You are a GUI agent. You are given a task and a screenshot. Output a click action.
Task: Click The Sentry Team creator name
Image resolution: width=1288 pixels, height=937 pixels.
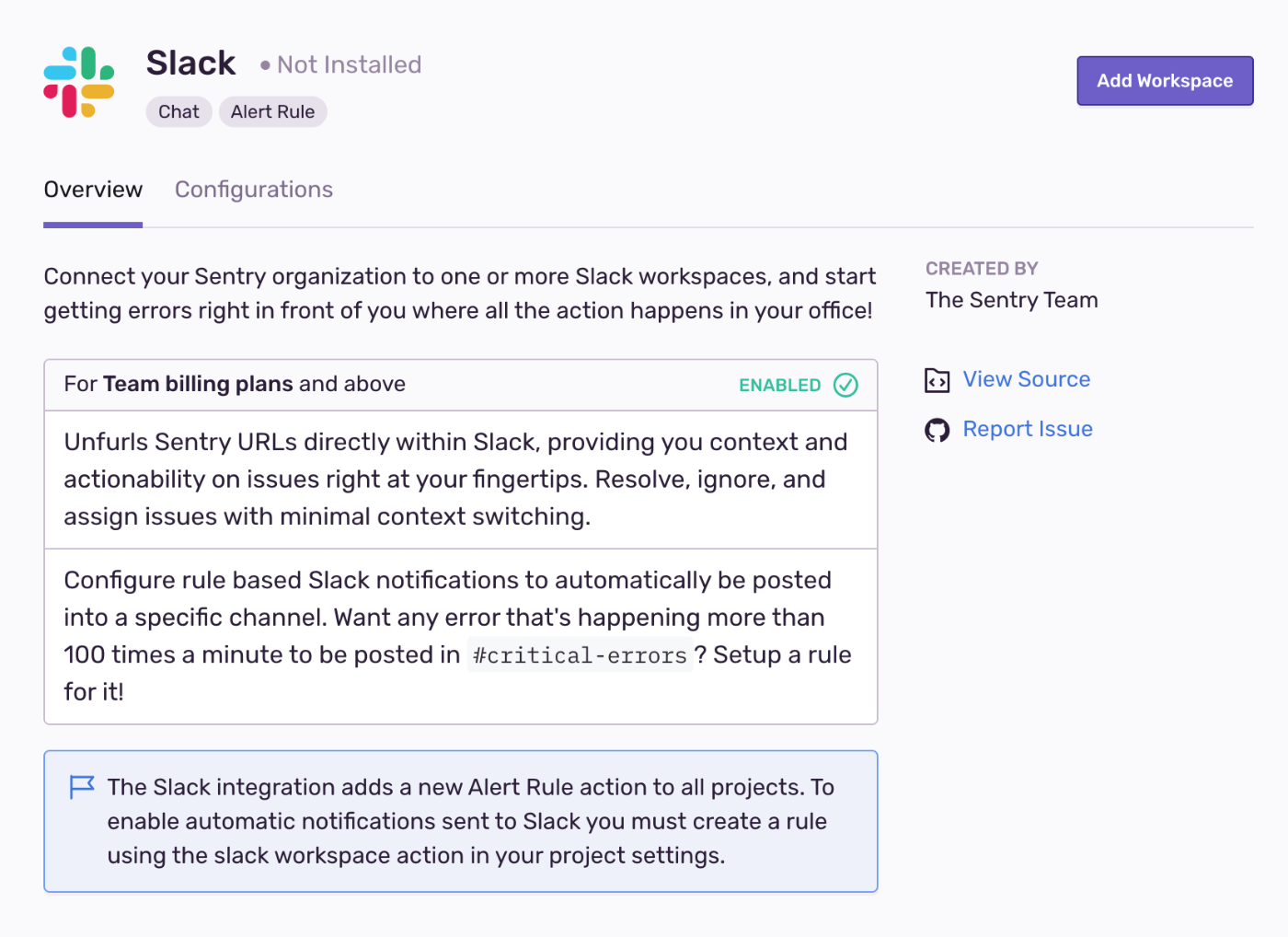(1011, 299)
